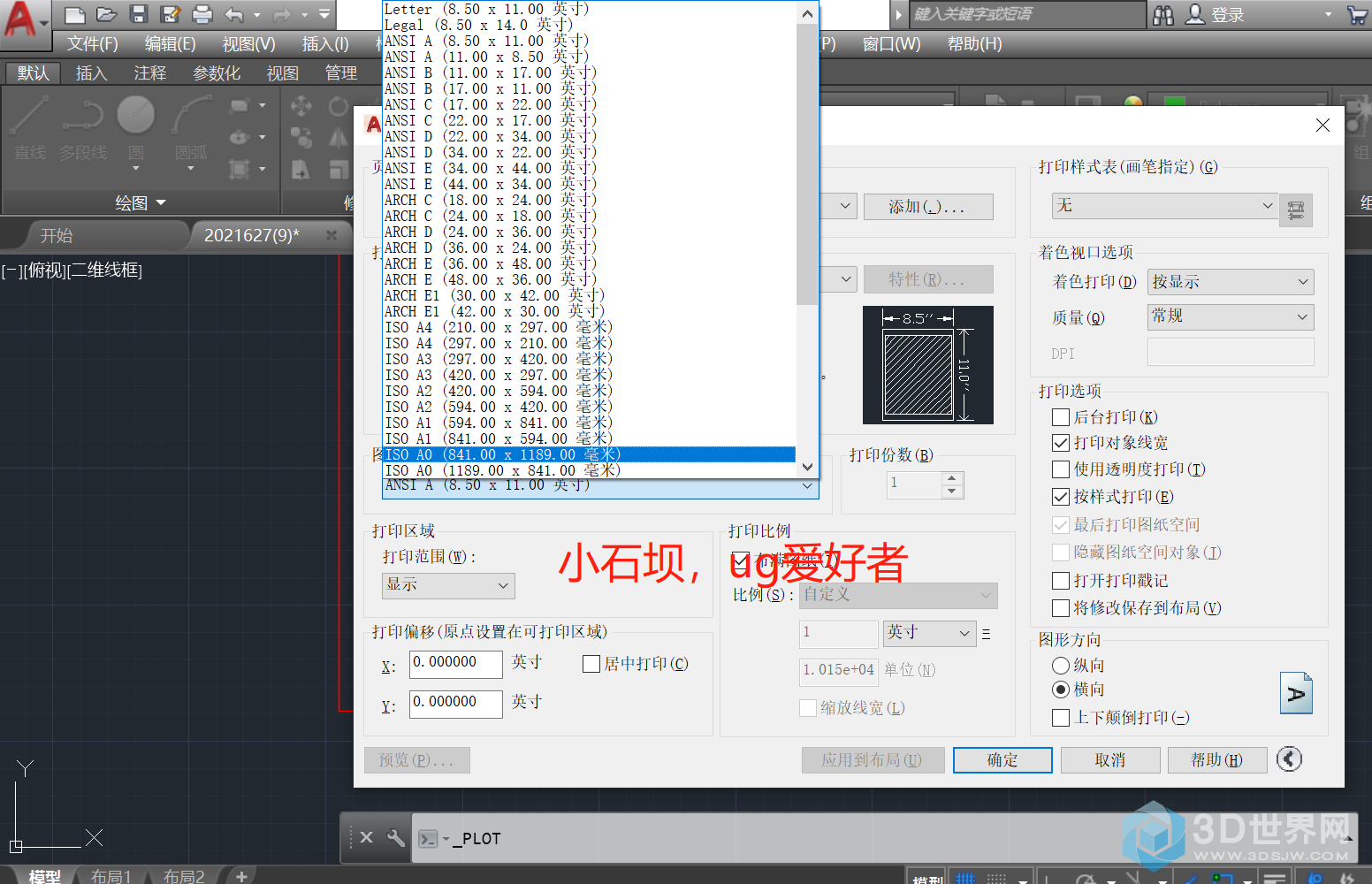The width and height of the screenshot is (1372, 884).
Task: Click the Undo arrow icon
Action: [x=234, y=14]
